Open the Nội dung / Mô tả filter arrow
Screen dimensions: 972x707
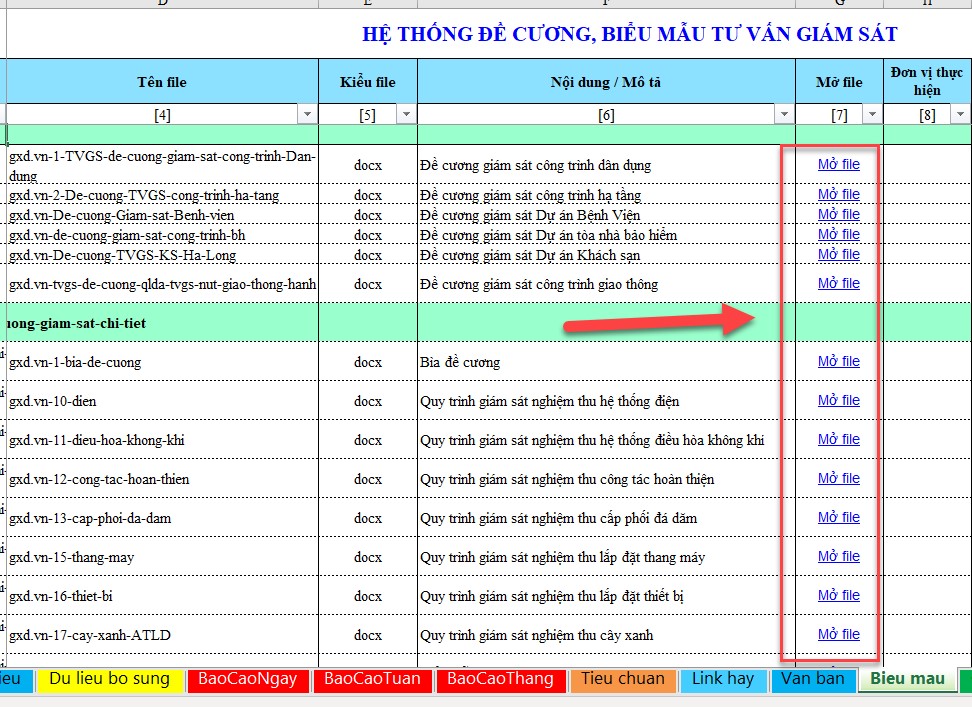coord(784,115)
